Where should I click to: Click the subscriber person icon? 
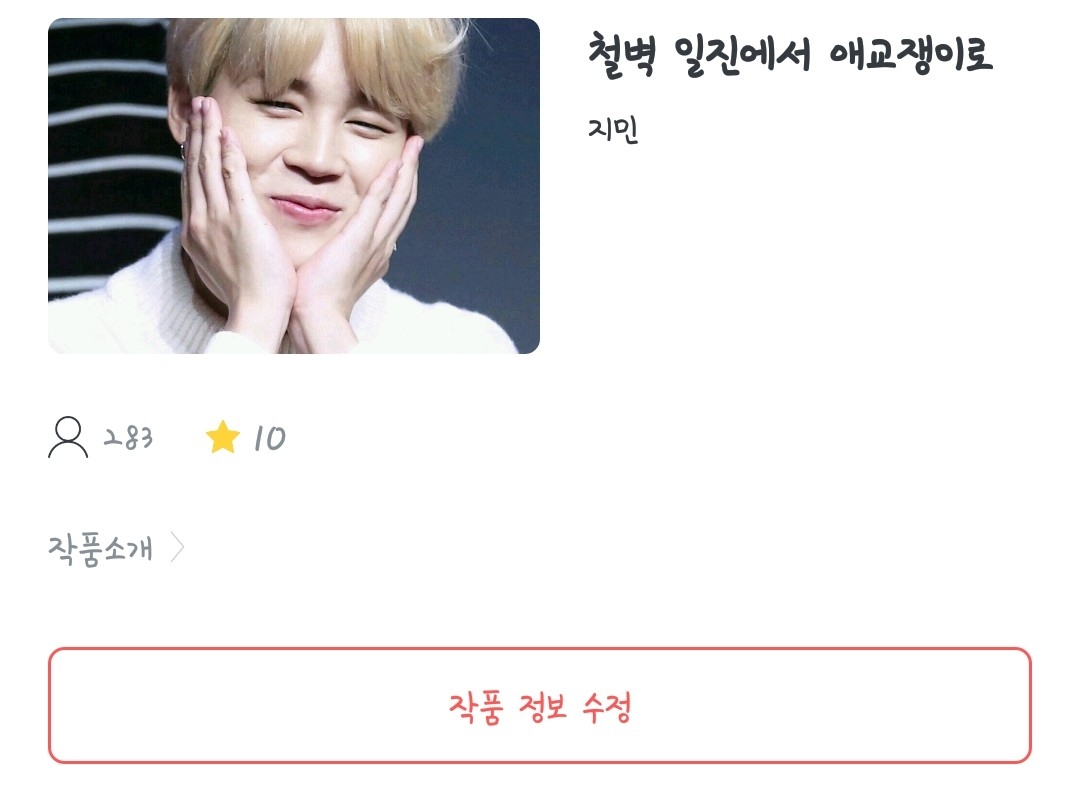(x=68, y=437)
